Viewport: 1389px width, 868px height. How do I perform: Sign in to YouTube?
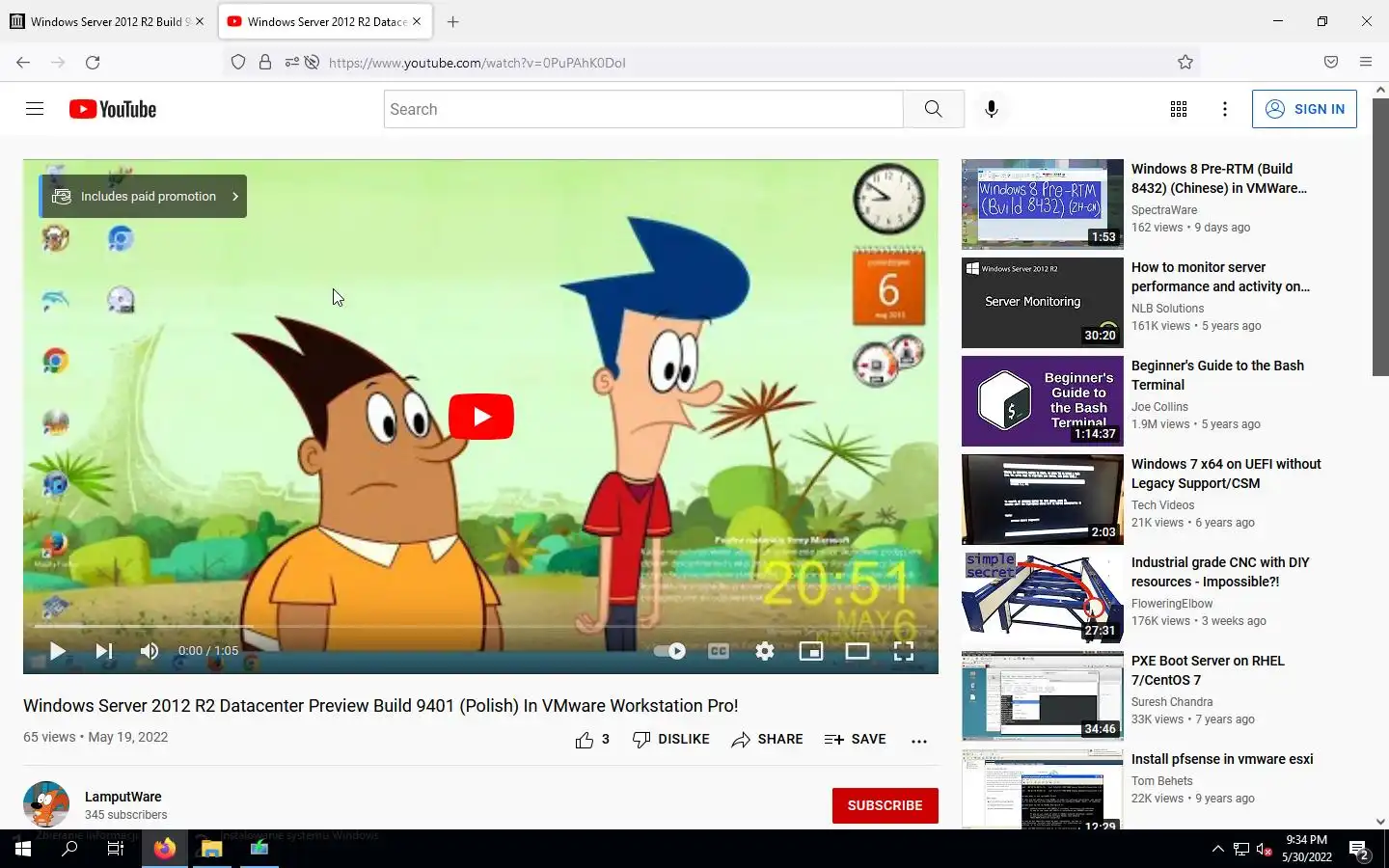1304,109
